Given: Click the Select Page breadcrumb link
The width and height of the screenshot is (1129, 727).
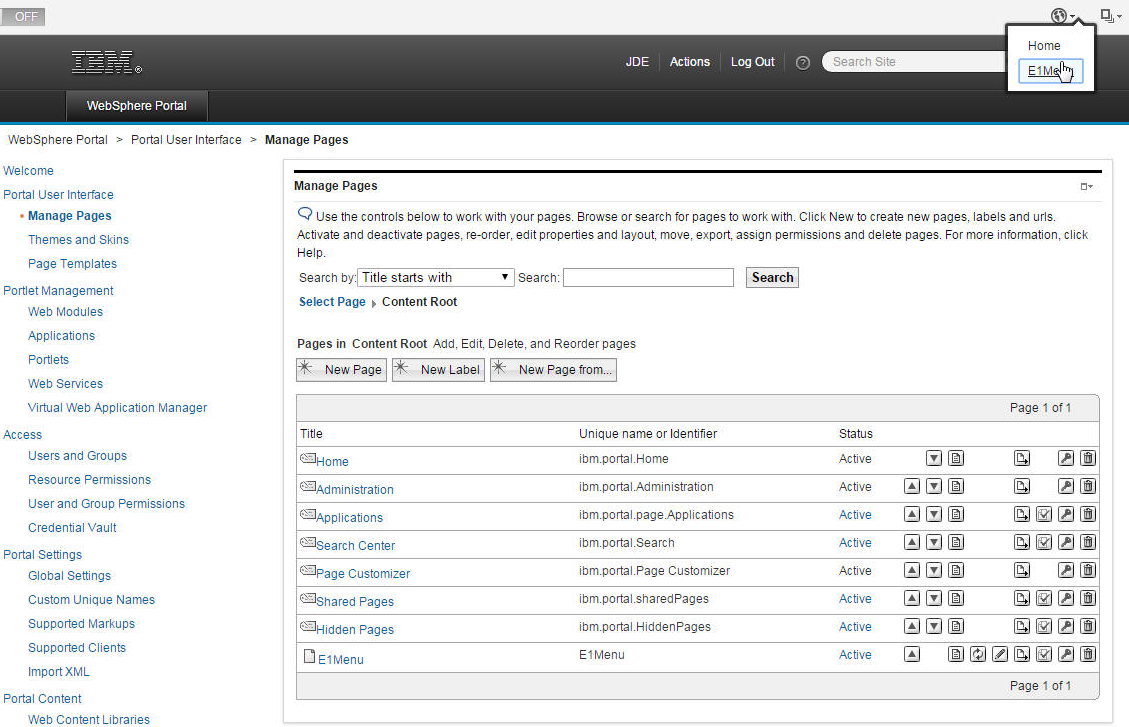Looking at the screenshot, I should pos(332,302).
